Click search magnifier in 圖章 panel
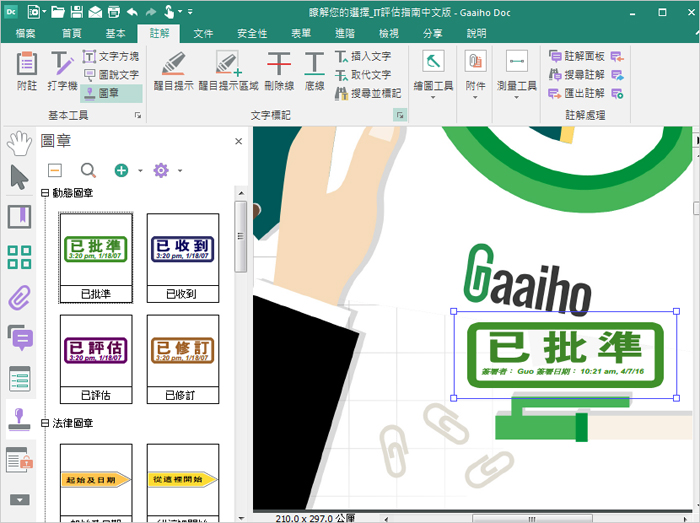Image resolution: width=700 pixels, height=523 pixels. point(88,170)
